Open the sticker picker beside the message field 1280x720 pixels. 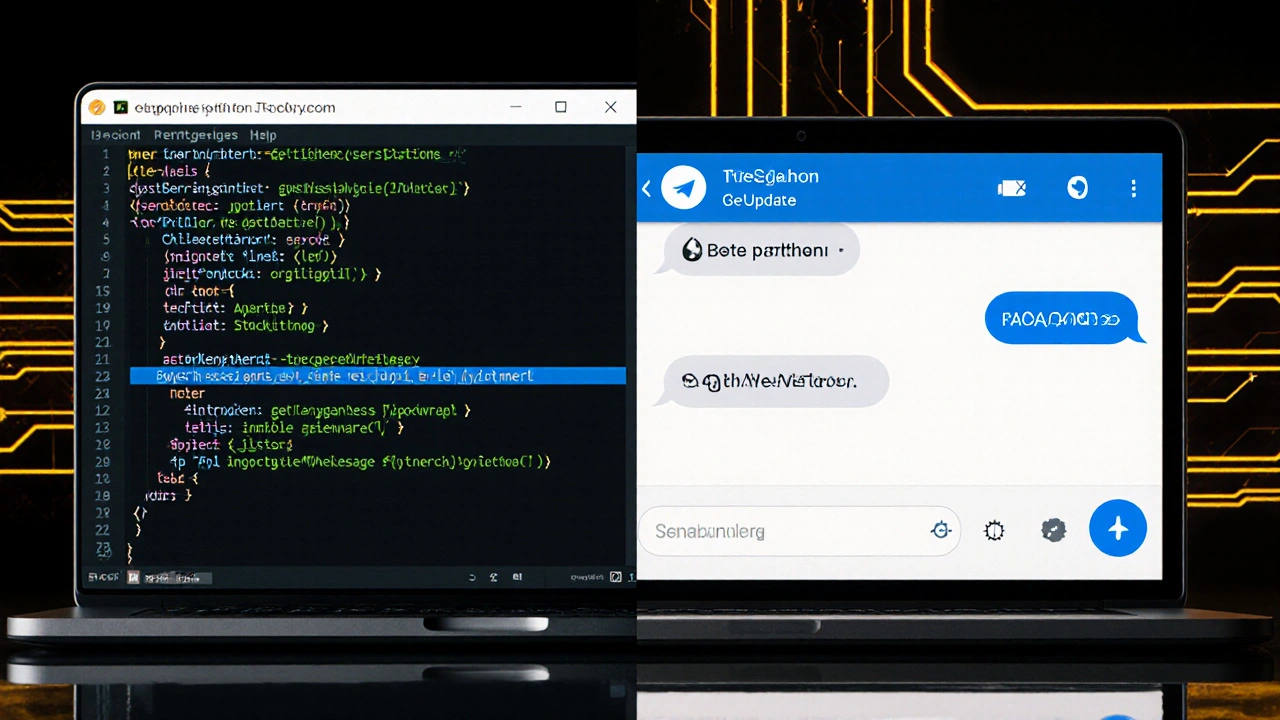click(1054, 530)
